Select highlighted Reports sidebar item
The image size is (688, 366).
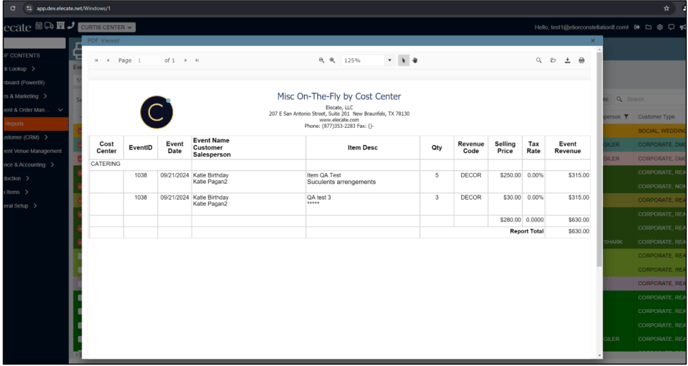[x=36, y=124]
